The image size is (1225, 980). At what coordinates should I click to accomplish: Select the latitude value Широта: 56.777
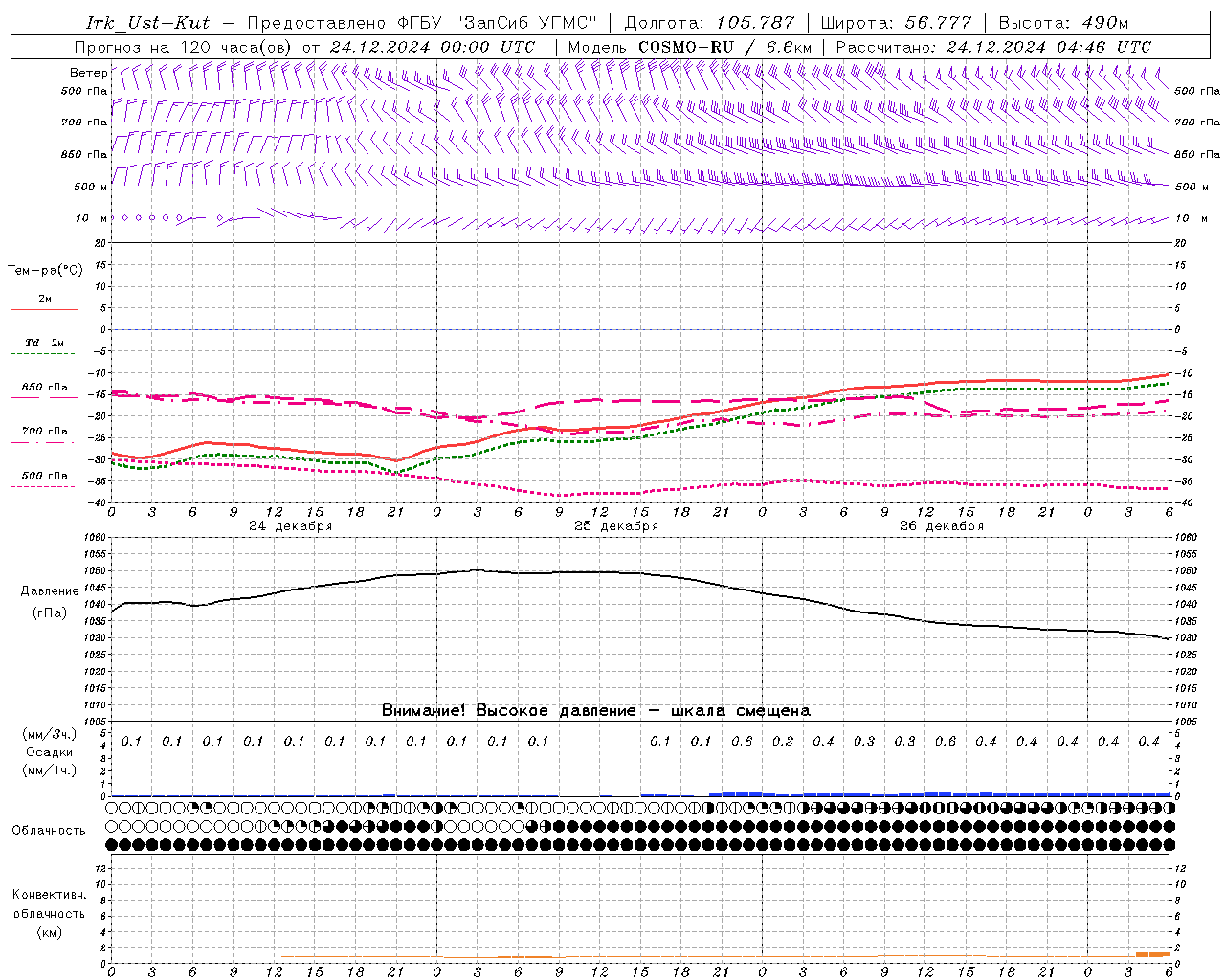coord(897,23)
